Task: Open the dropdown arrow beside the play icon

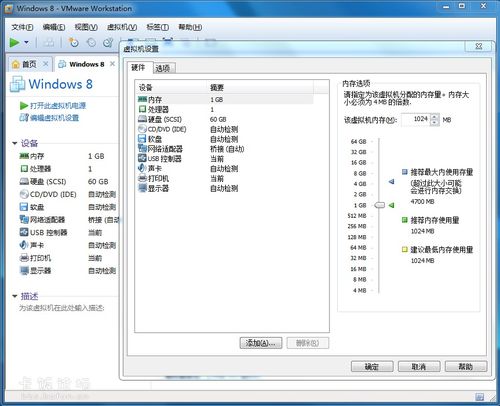Action: pyautogui.click(x=26, y=43)
